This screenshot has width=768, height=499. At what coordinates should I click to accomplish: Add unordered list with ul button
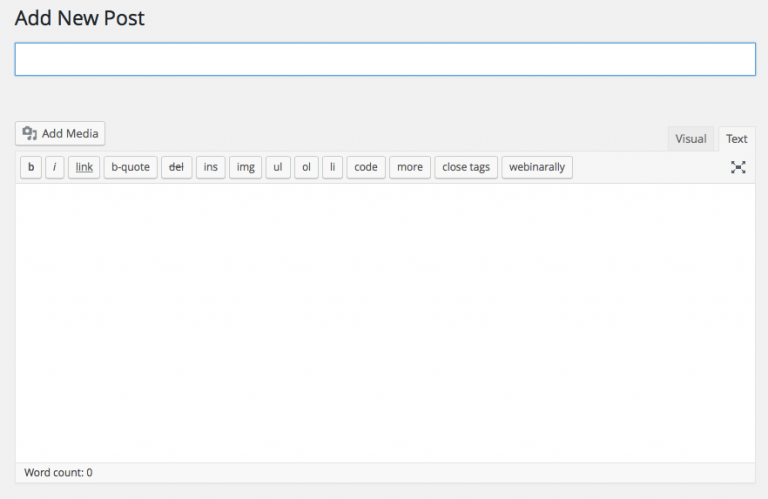point(278,167)
